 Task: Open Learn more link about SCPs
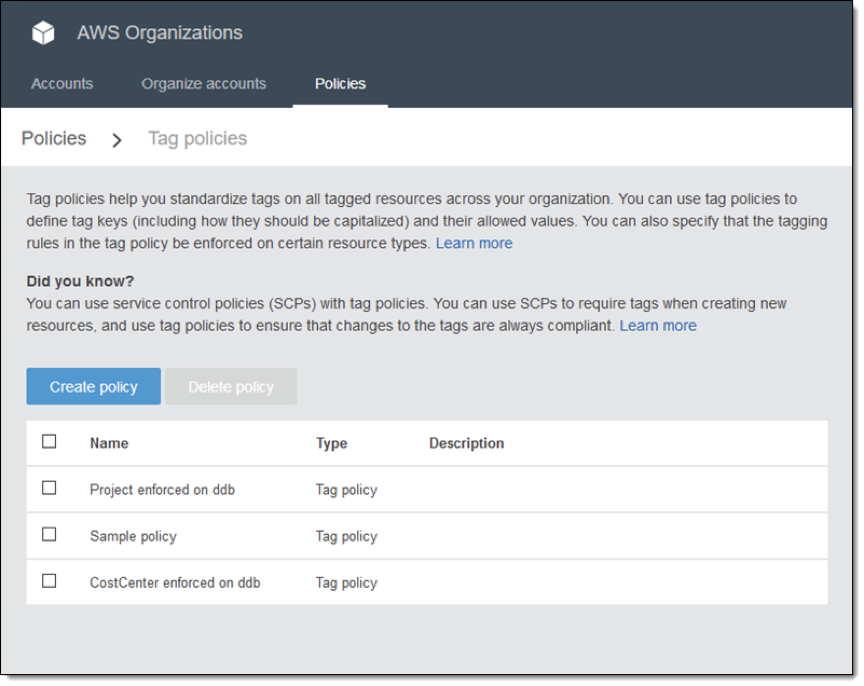[658, 326]
